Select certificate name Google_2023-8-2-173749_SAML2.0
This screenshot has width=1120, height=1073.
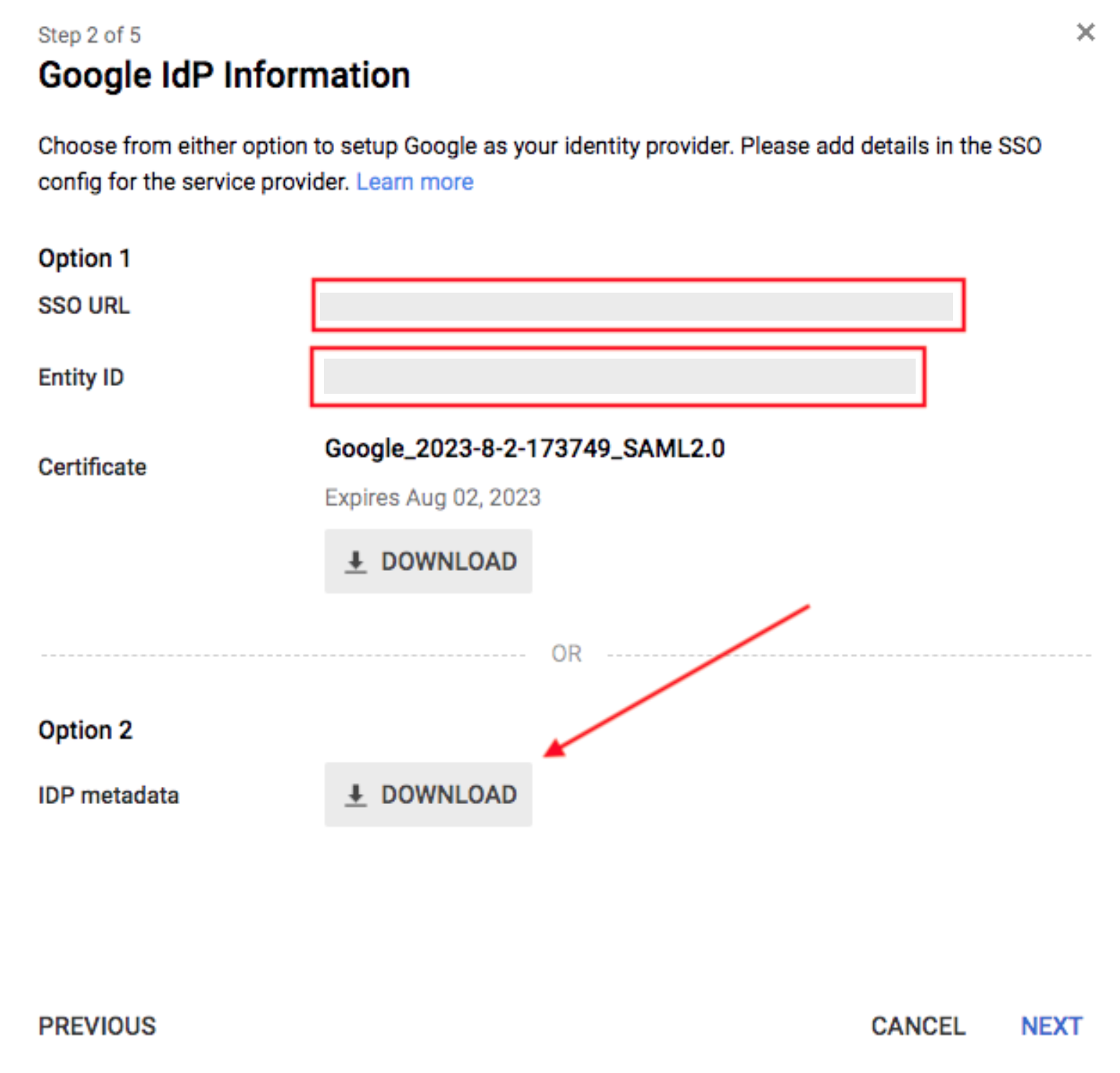[525, 448]
